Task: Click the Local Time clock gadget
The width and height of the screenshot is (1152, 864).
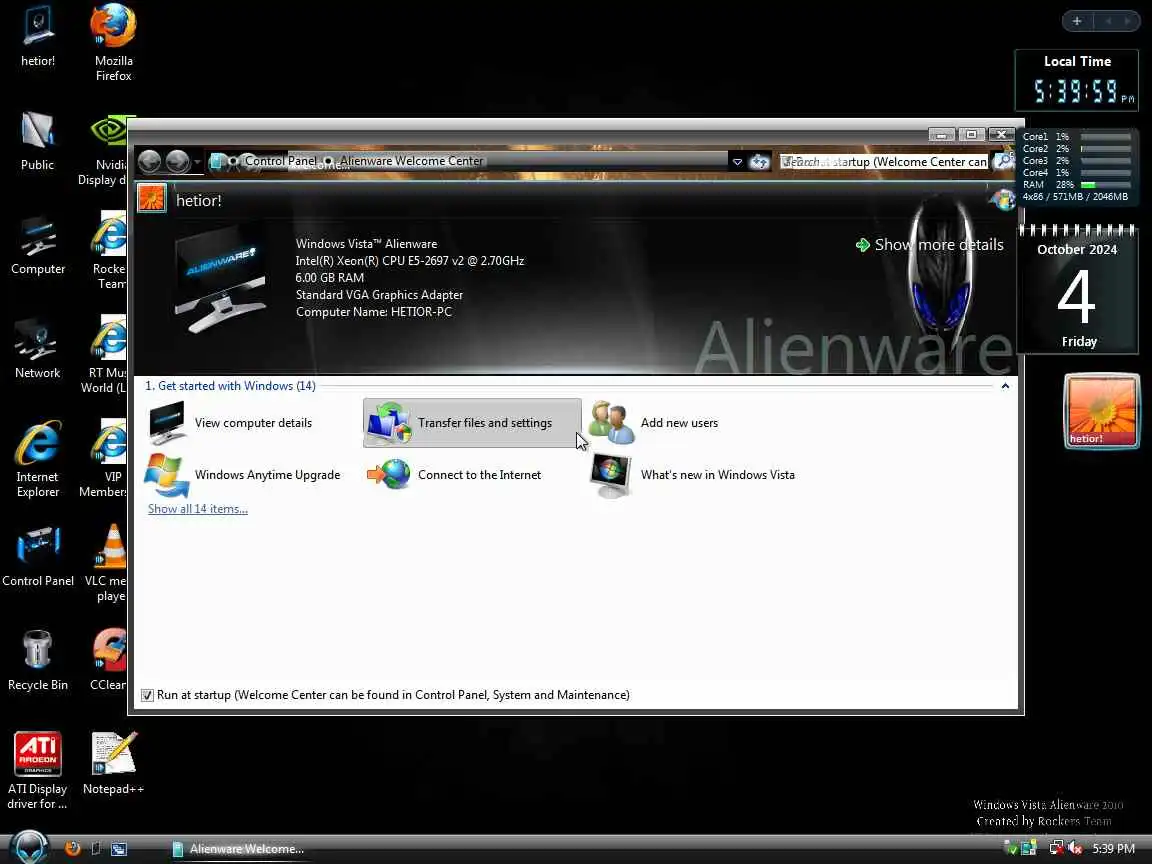Action: click(x=1077, y=81)
